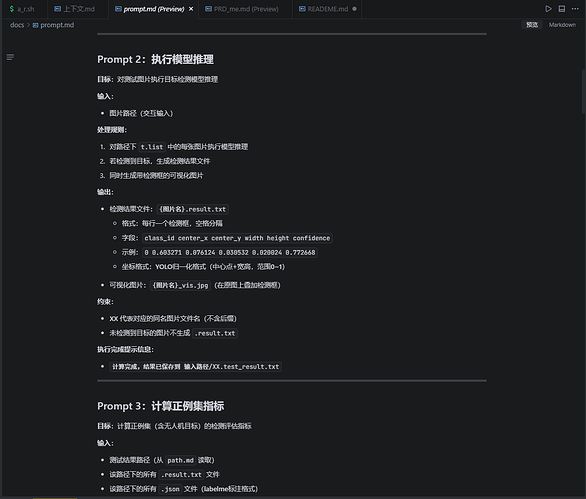Click the "输入路径/XX.test_result.txt" code line

195,367
